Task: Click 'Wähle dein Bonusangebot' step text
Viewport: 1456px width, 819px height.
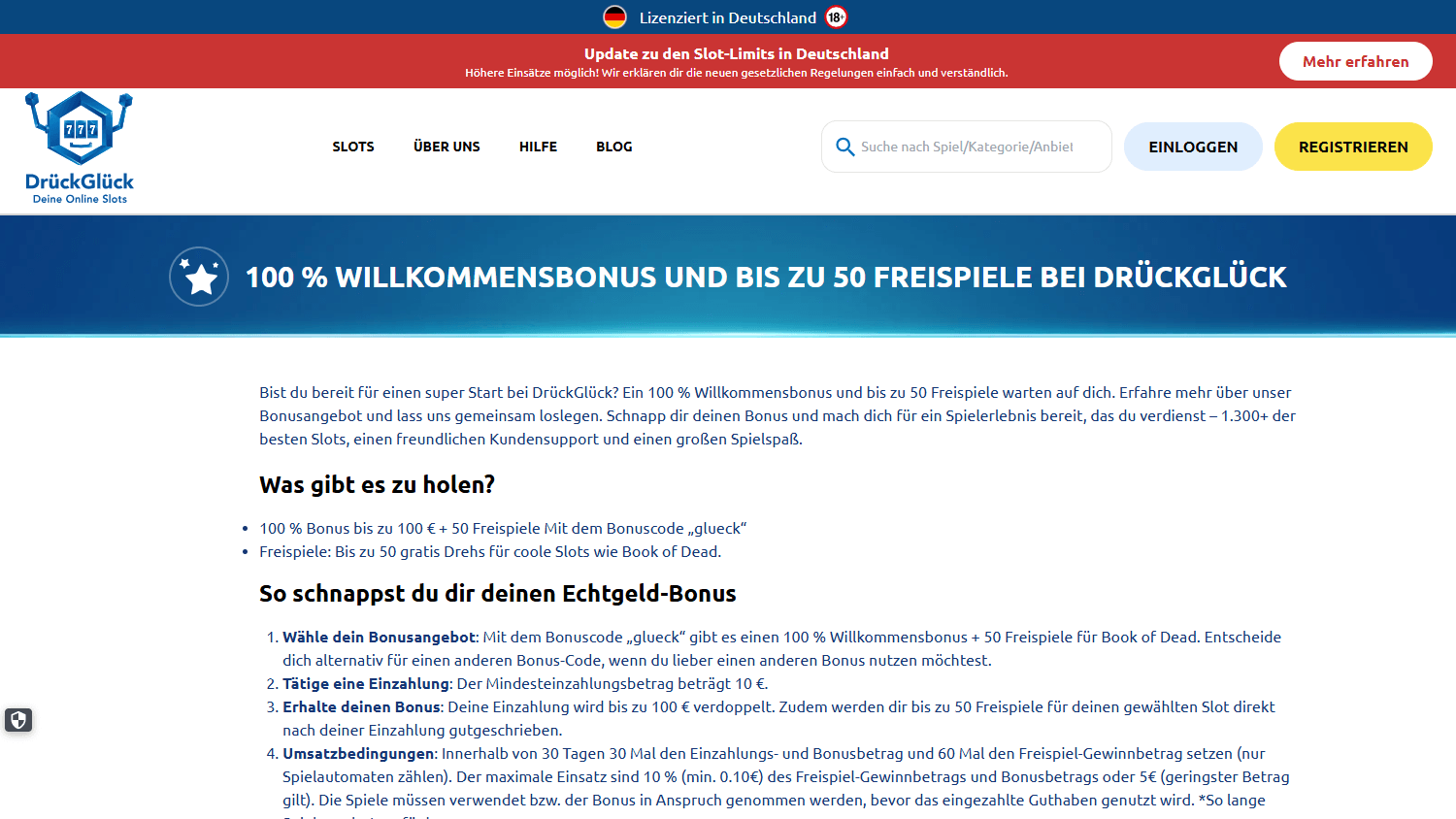Action: coord(380,637)
